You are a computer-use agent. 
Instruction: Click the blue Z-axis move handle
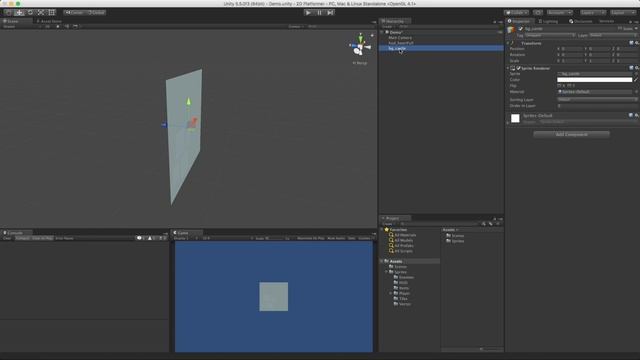click(x=164, y=124)
